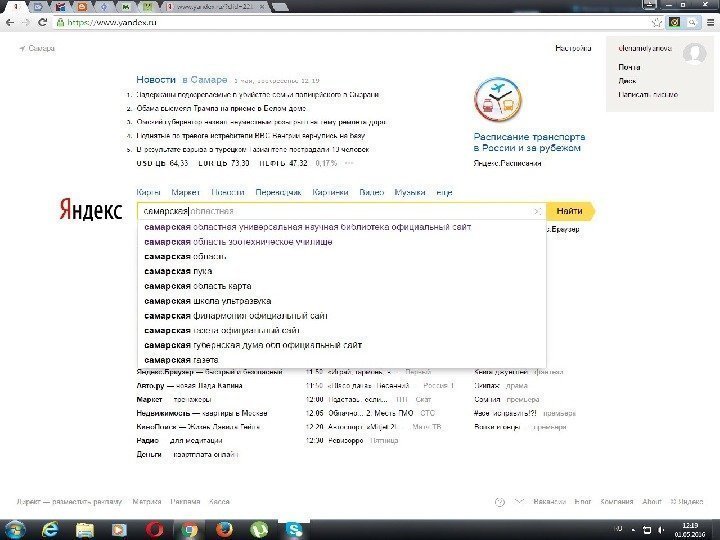Click the browser Forward arrow
720x540 pixels.
point(26,22)
